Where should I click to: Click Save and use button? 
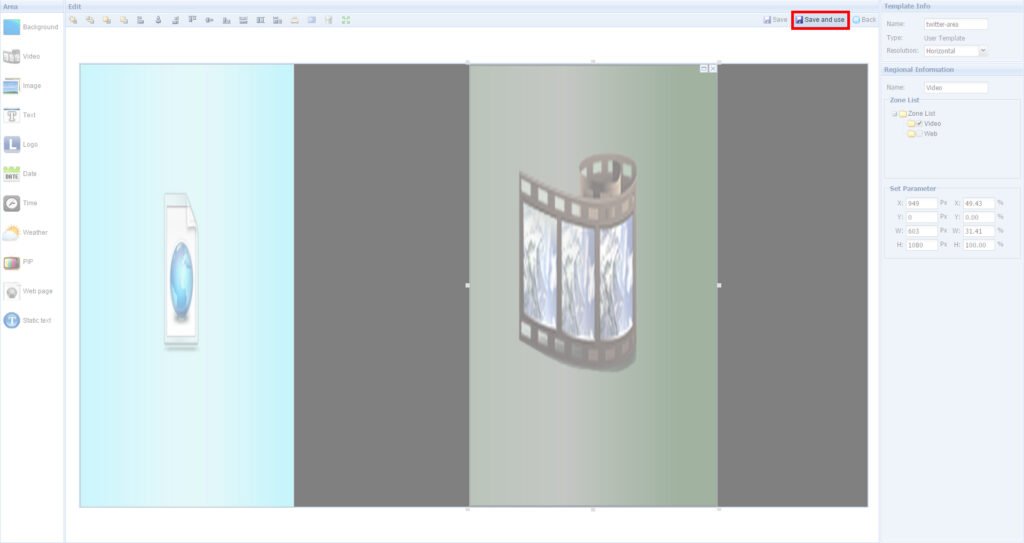(820, 19)
